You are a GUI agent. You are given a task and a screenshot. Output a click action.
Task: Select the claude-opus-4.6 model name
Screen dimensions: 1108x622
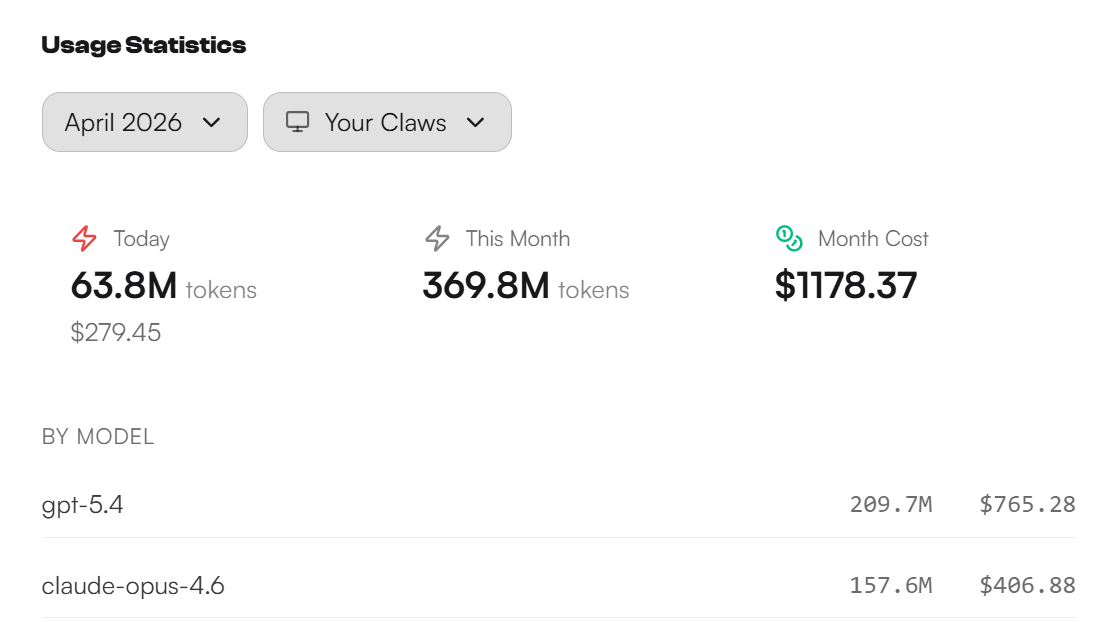coord(133,585)
